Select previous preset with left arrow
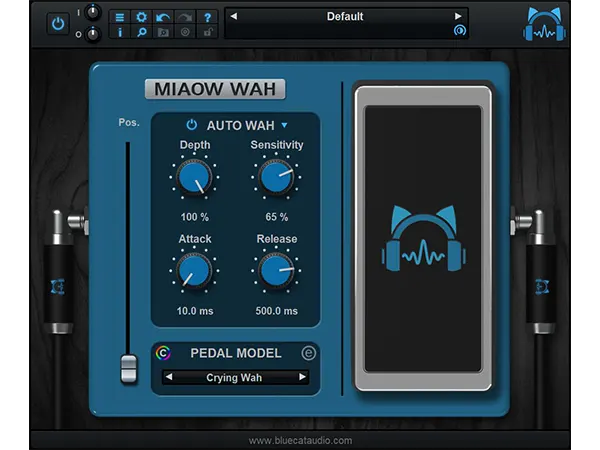Image resolution: width=600 pixels, height=450 pixels. point(233,16)
